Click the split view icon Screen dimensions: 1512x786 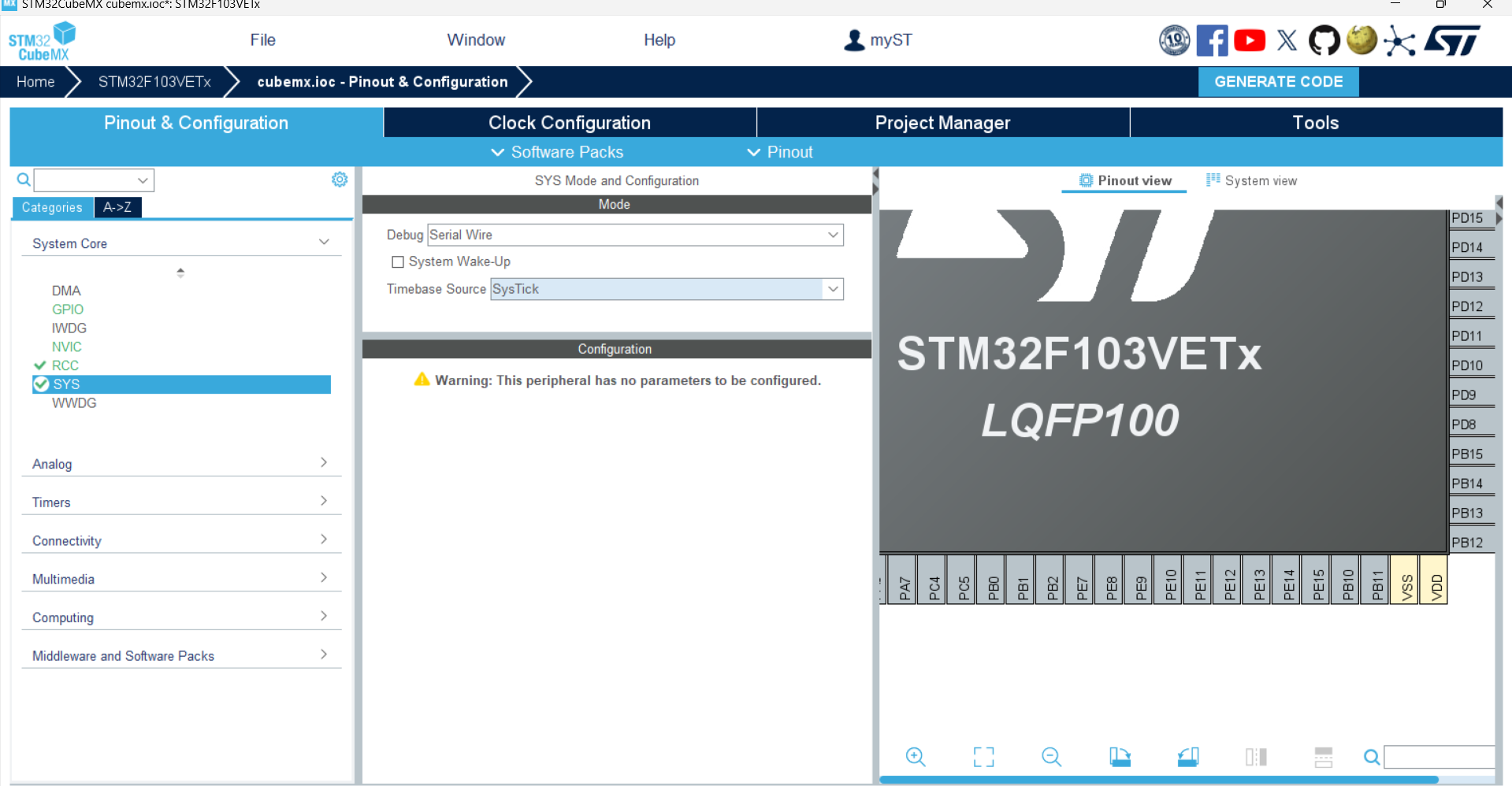pyautogui.click(x=1256, y=757)
